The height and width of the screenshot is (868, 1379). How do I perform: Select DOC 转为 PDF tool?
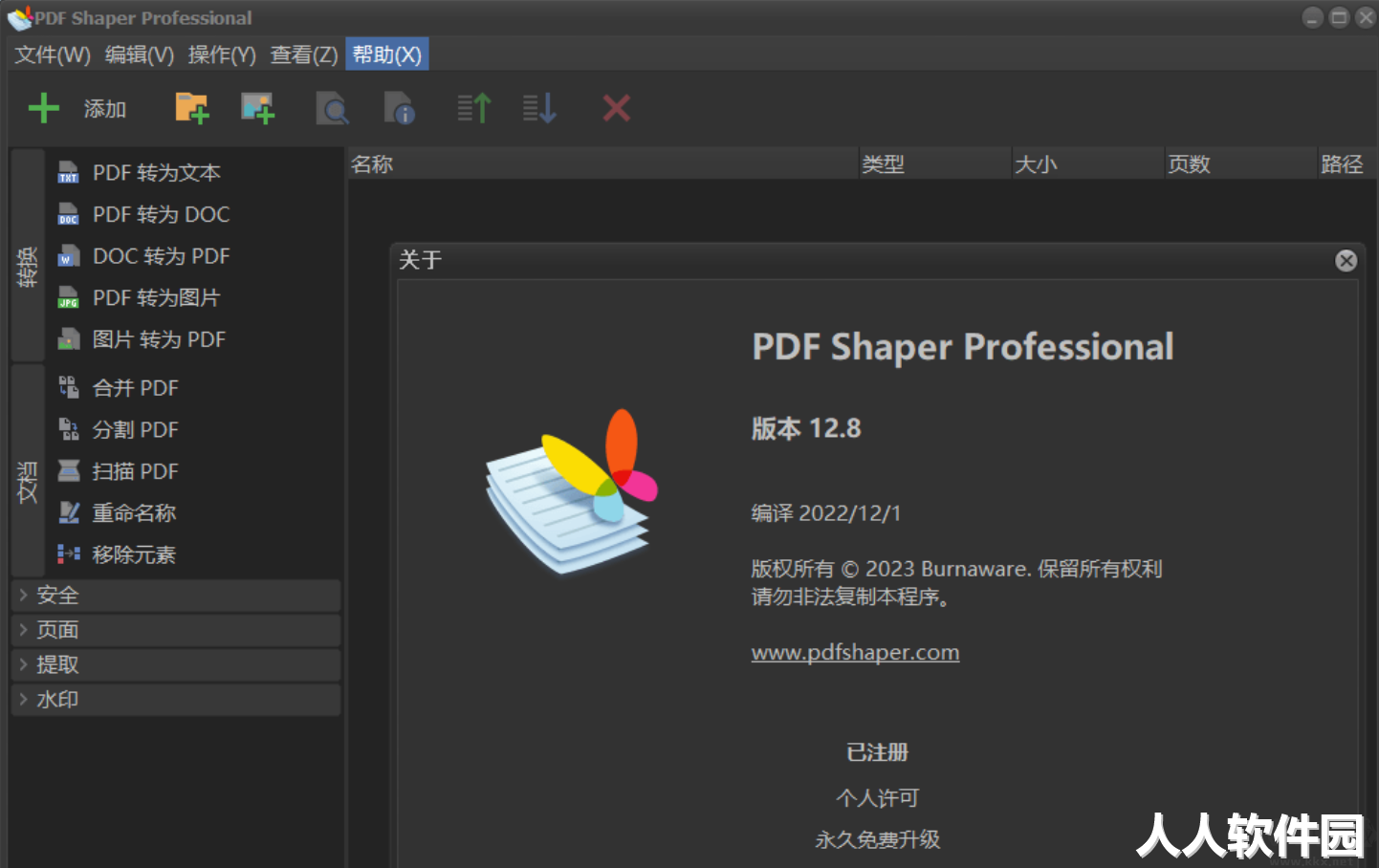tap(162, 256)
